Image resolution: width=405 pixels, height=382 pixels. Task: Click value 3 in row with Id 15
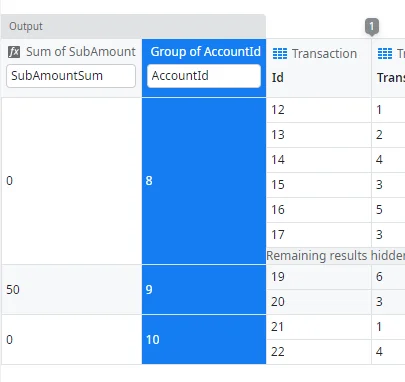[388, 185]
